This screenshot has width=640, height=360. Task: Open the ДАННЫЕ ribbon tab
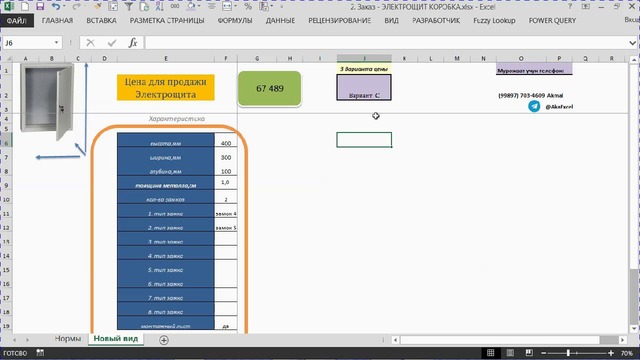(280, 20)
